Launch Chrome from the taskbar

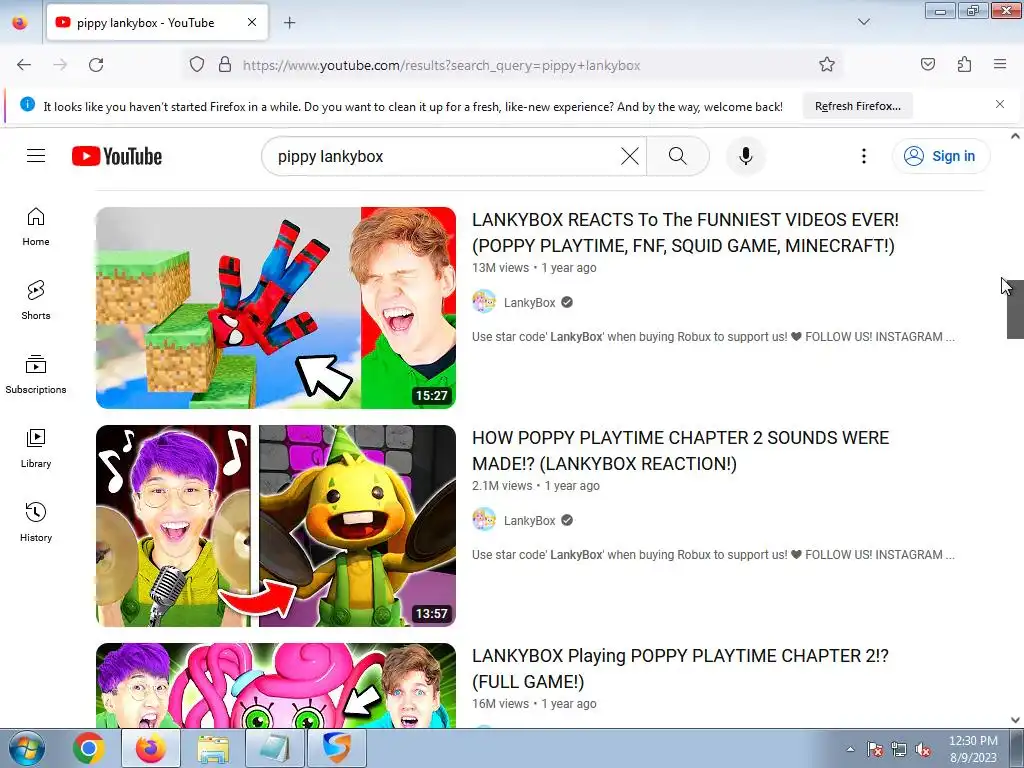click(x=89, y=748)
